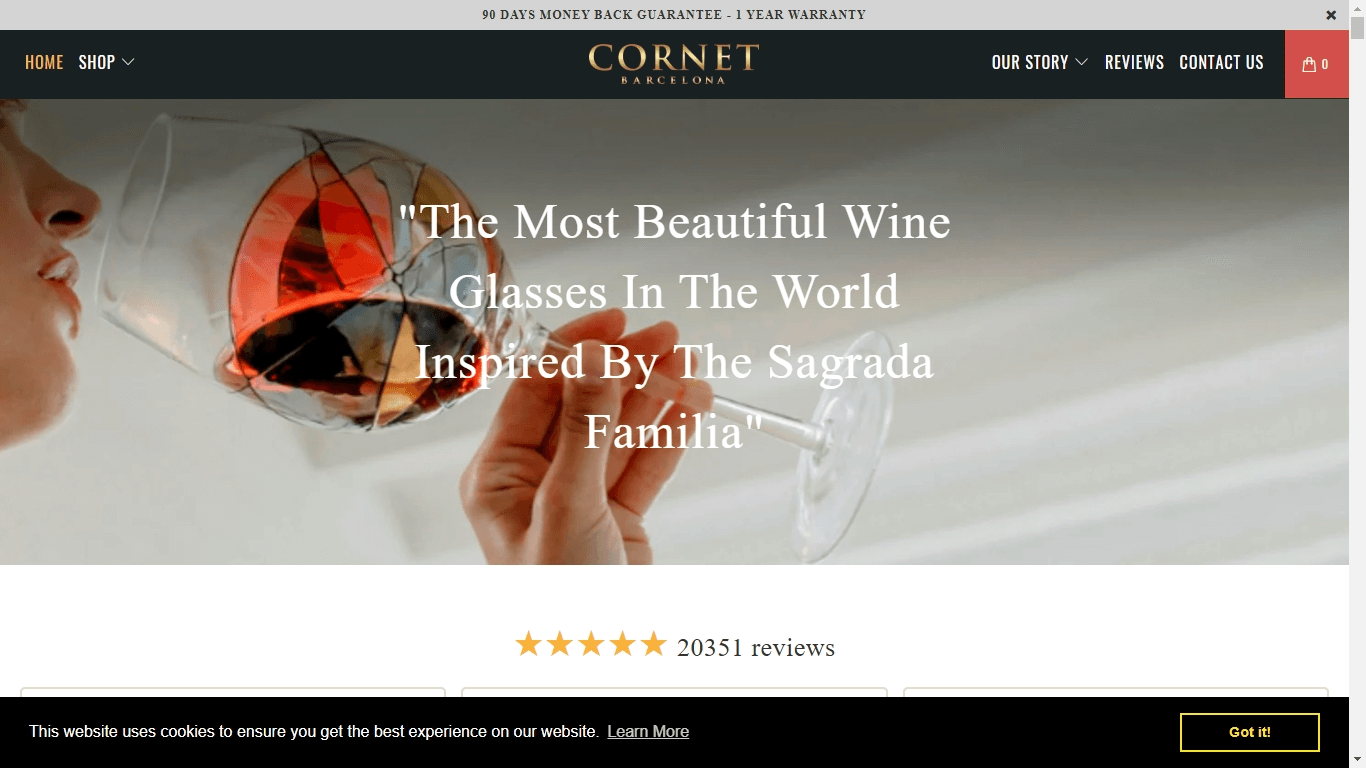Open the shopping cart bag icon
The image size is (1366, 768).
point(1308,64)
